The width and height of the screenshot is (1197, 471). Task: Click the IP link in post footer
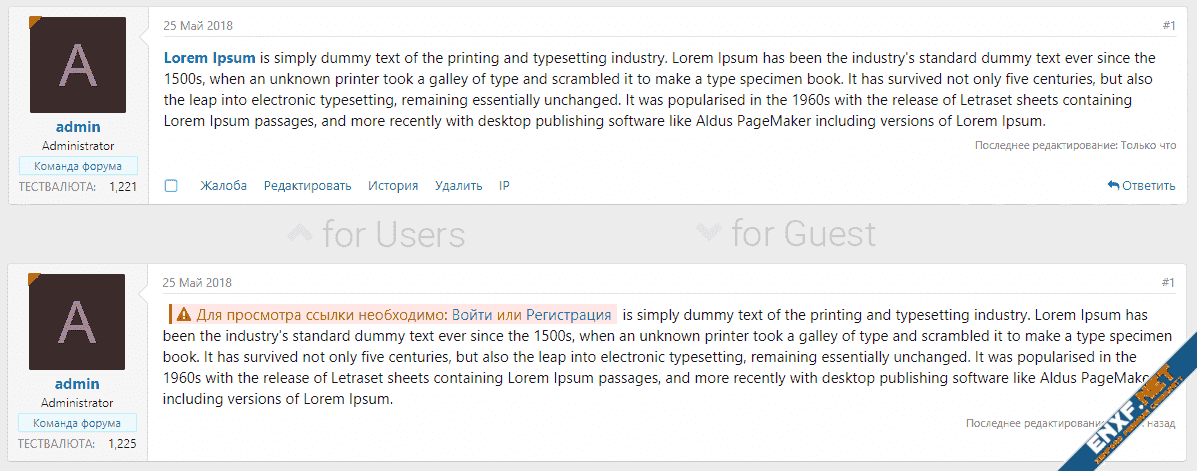pyautogui.click(x=504, y=186)
